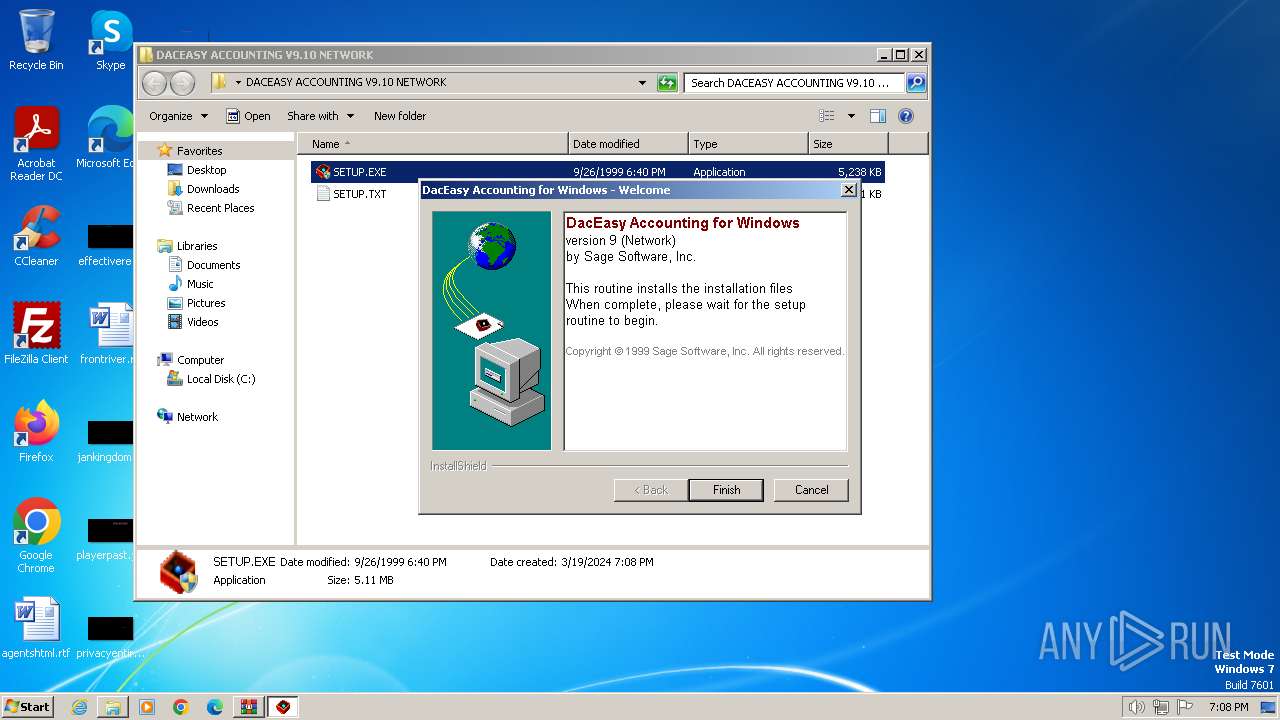Select the Skype desktop shortcut
This screenshot has height=720, width=1280.
coord(110,40)
